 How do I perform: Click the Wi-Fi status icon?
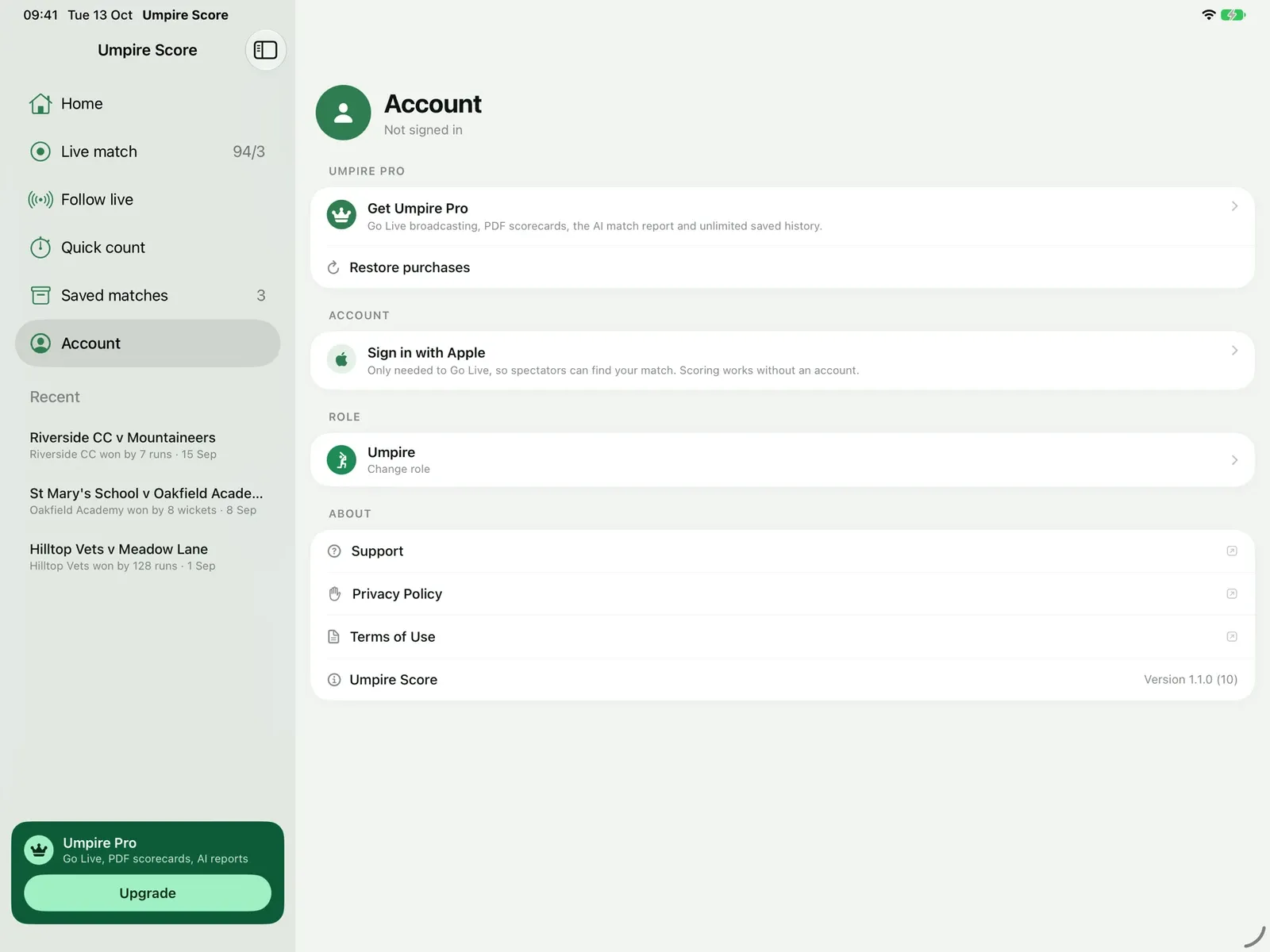click(1209, 15)
